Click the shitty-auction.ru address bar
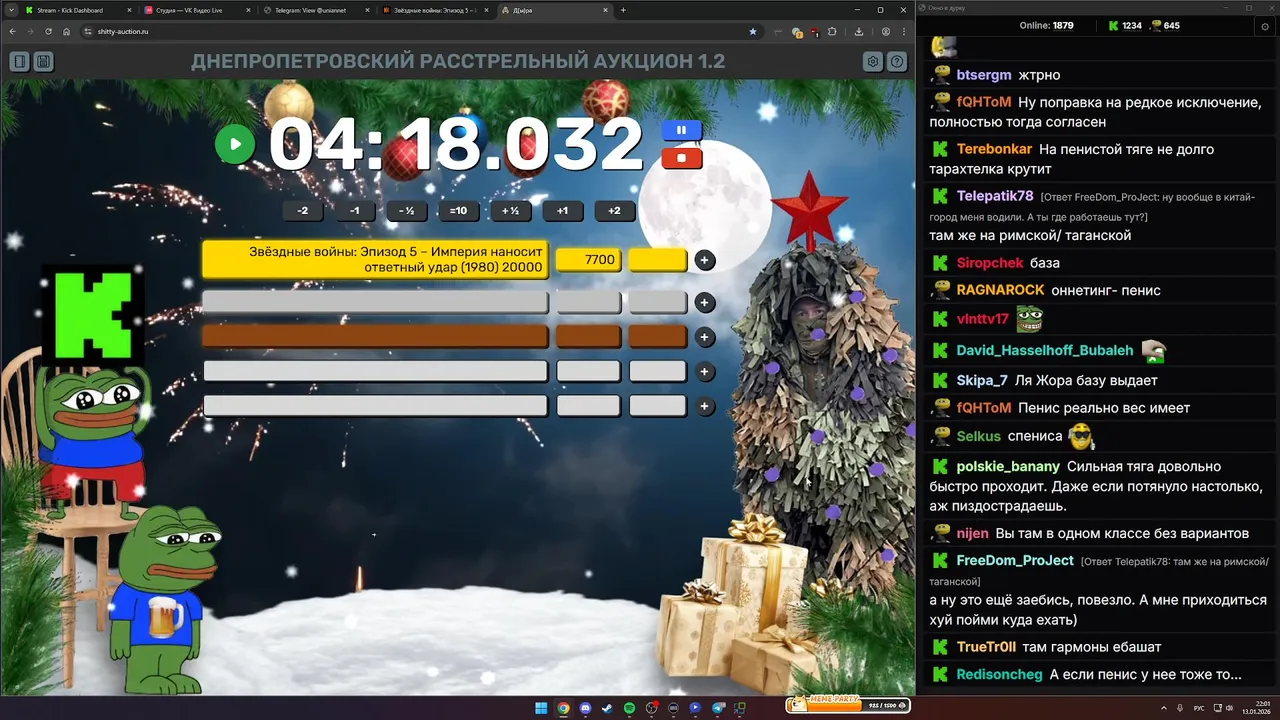1280x720 pixels. click(420, 31)
